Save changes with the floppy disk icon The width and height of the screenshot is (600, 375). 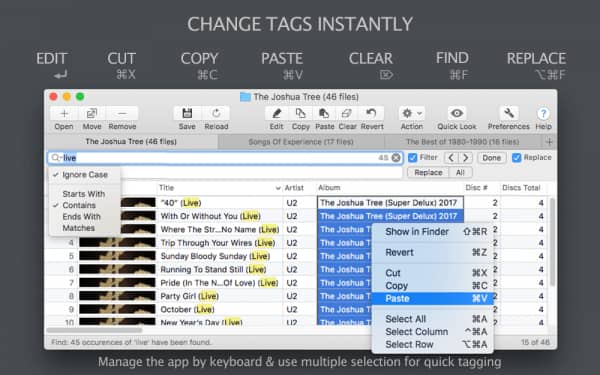(x=187, y=113)
